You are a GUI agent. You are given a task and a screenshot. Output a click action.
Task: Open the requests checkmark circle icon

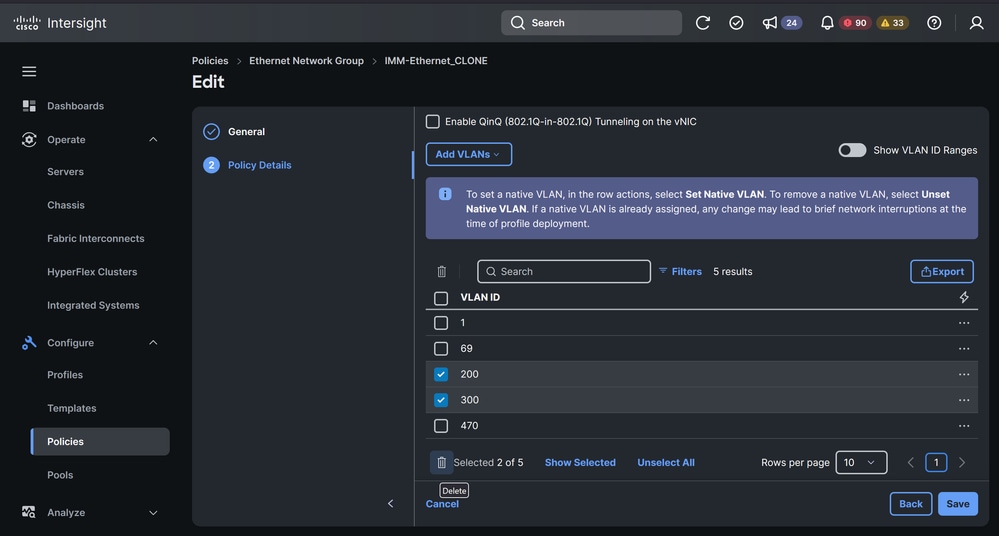(x=736, y=23)
